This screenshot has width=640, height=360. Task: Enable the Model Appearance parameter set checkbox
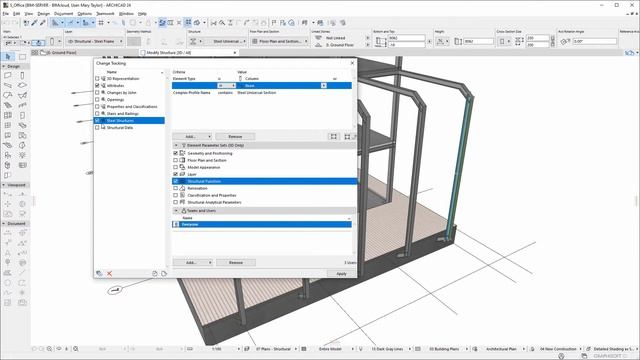[176, 167]
